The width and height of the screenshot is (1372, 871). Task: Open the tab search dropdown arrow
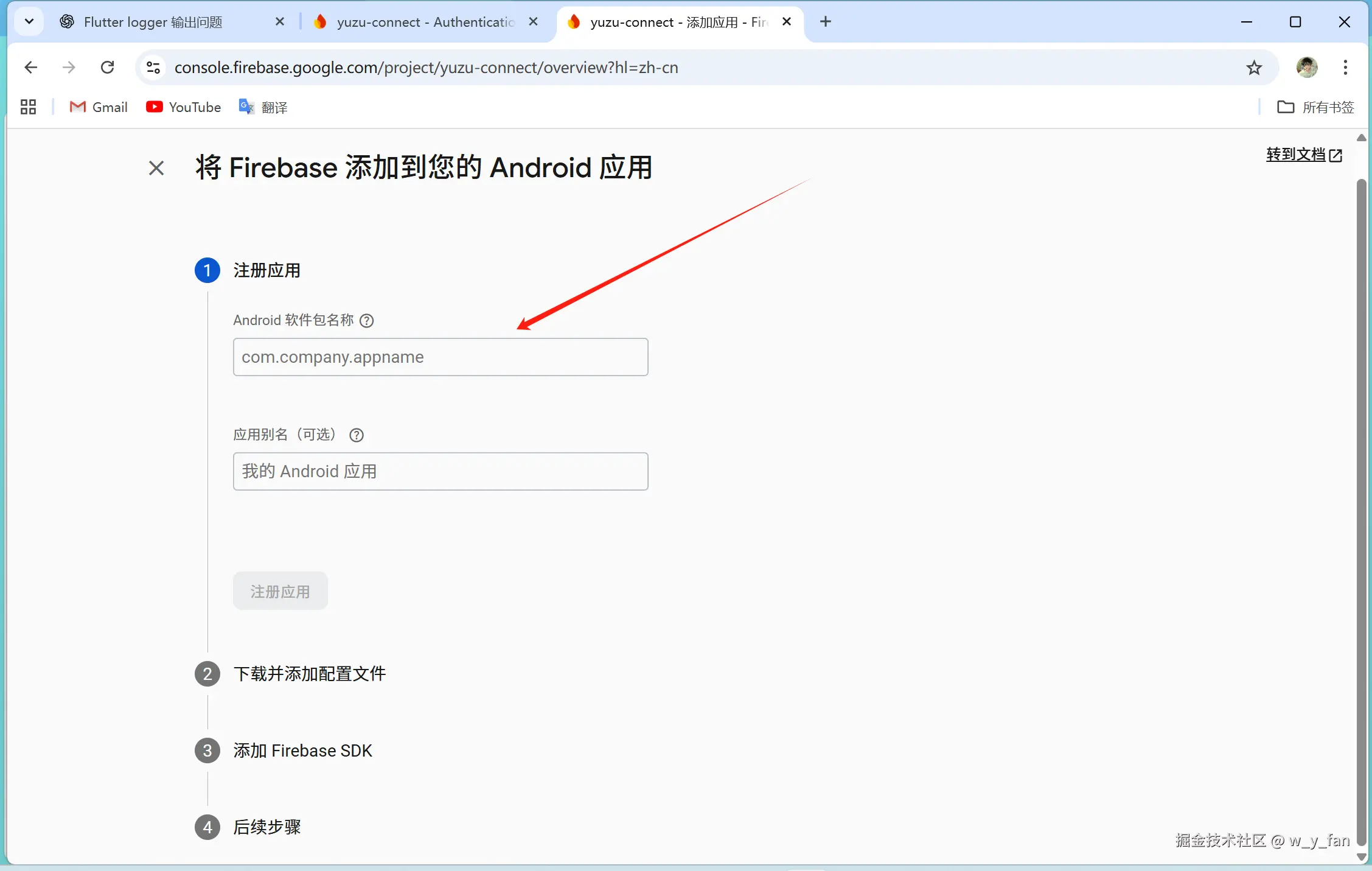(29, 22)
